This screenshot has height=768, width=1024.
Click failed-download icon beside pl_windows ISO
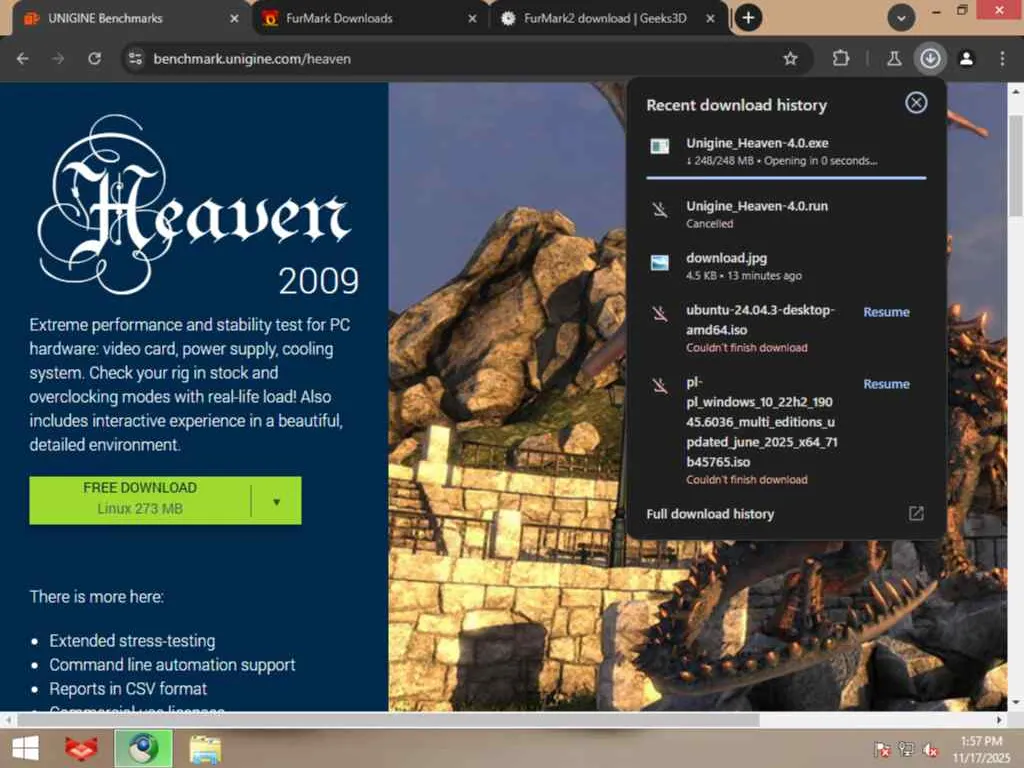click(660, 385)
